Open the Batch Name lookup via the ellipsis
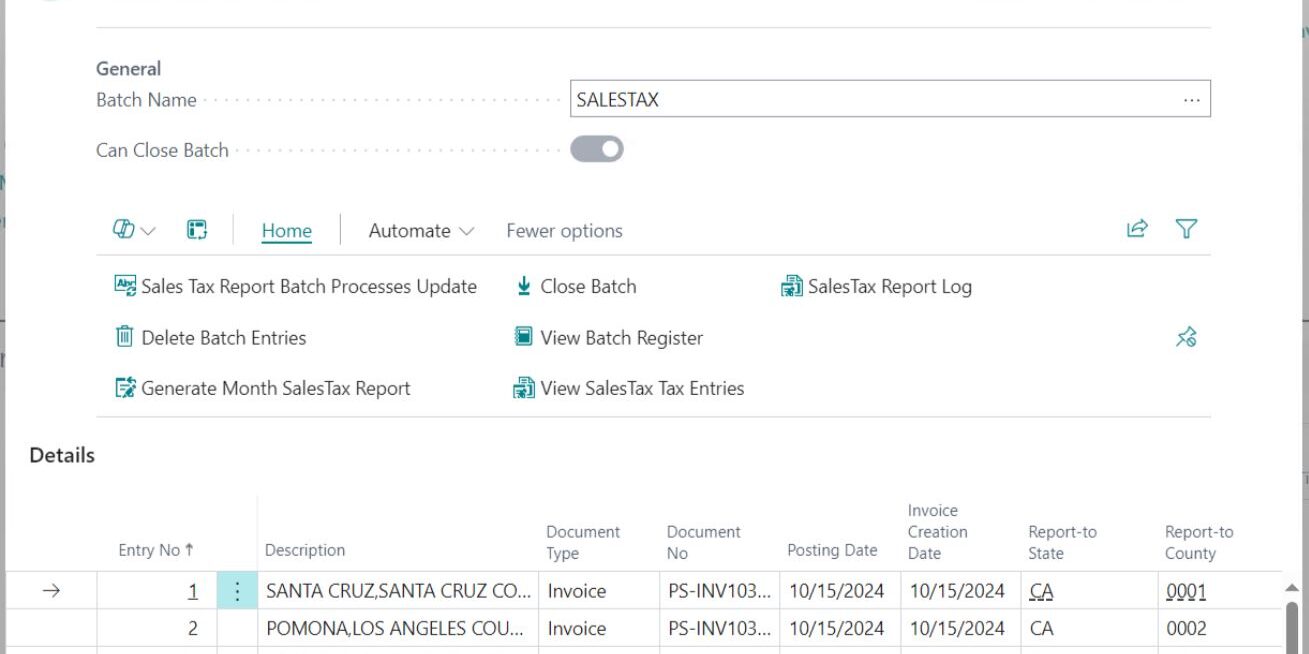The image size is (1309, 654). point(1193,98)
